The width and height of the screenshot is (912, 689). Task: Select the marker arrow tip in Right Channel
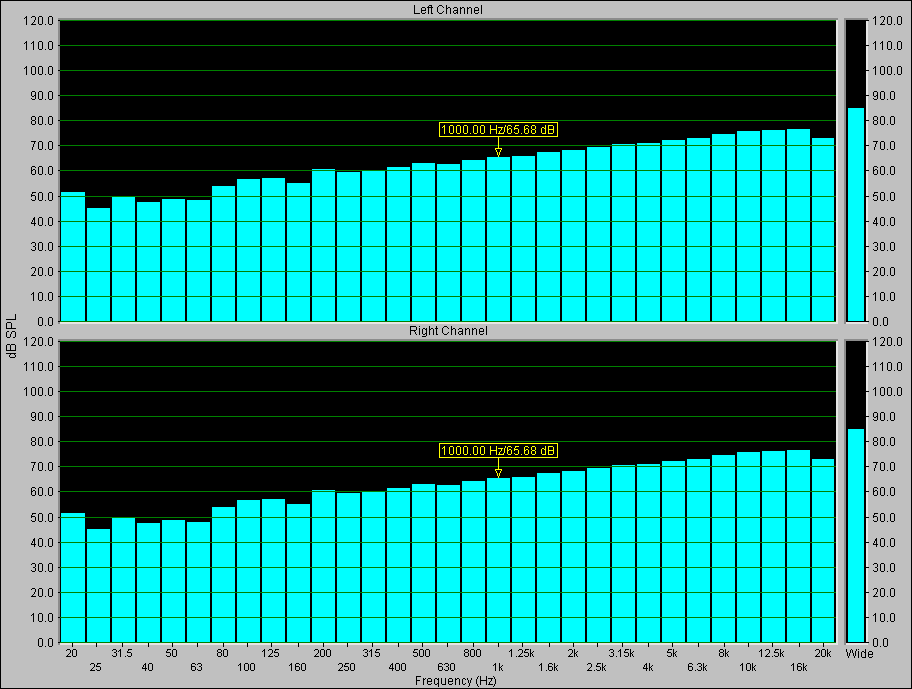point(498,474)
